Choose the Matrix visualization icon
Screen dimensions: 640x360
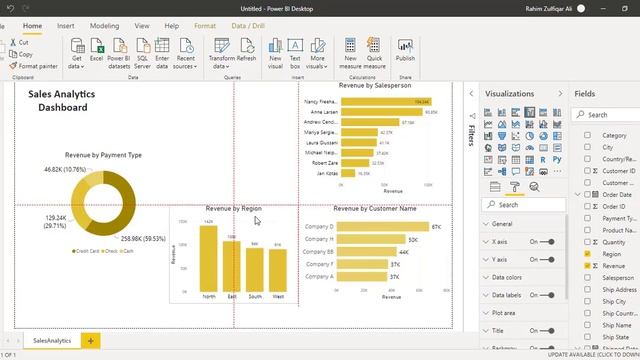tap(529, 160)
